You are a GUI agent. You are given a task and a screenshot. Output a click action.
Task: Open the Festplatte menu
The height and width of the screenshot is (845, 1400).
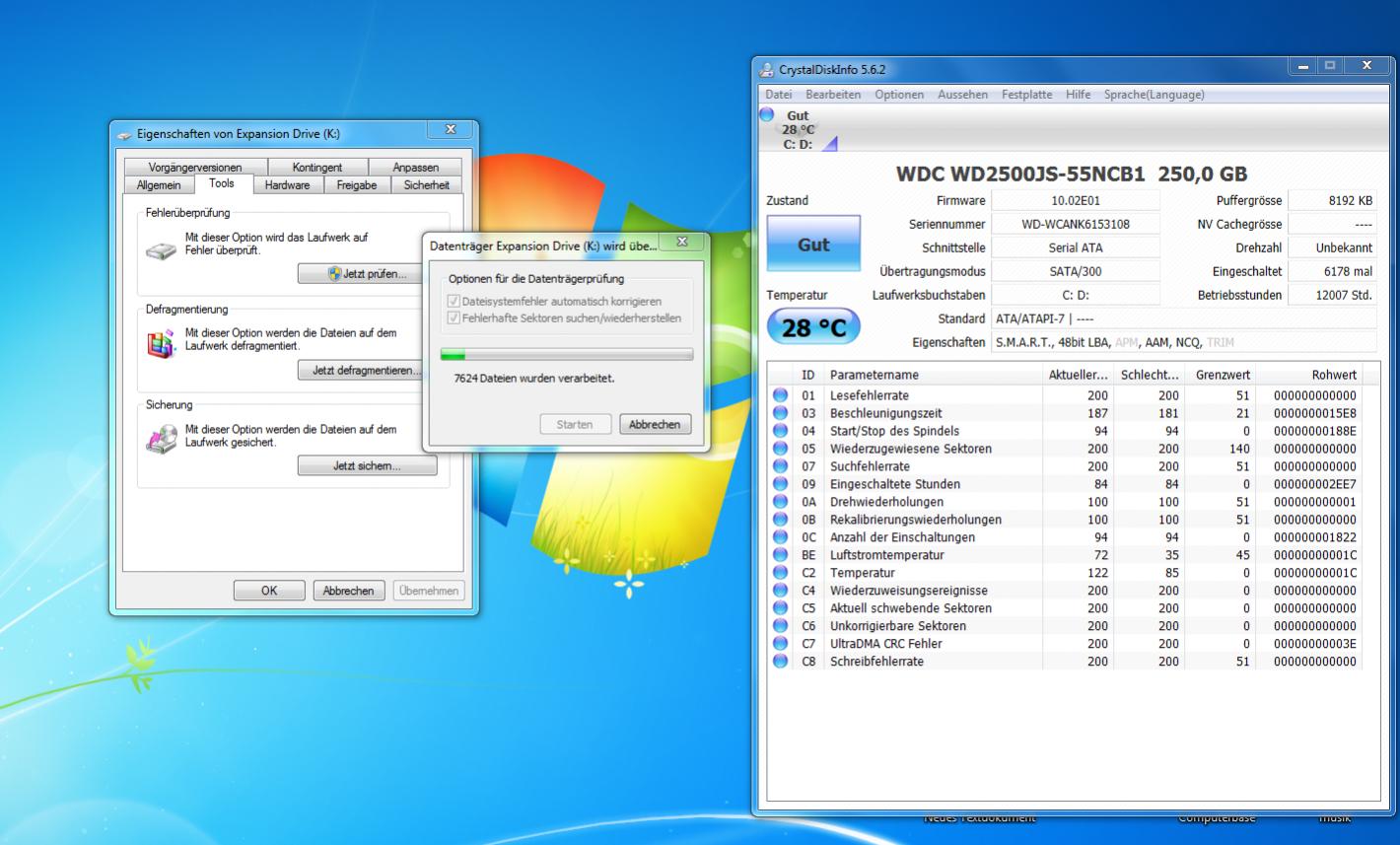click(1027, 95)
